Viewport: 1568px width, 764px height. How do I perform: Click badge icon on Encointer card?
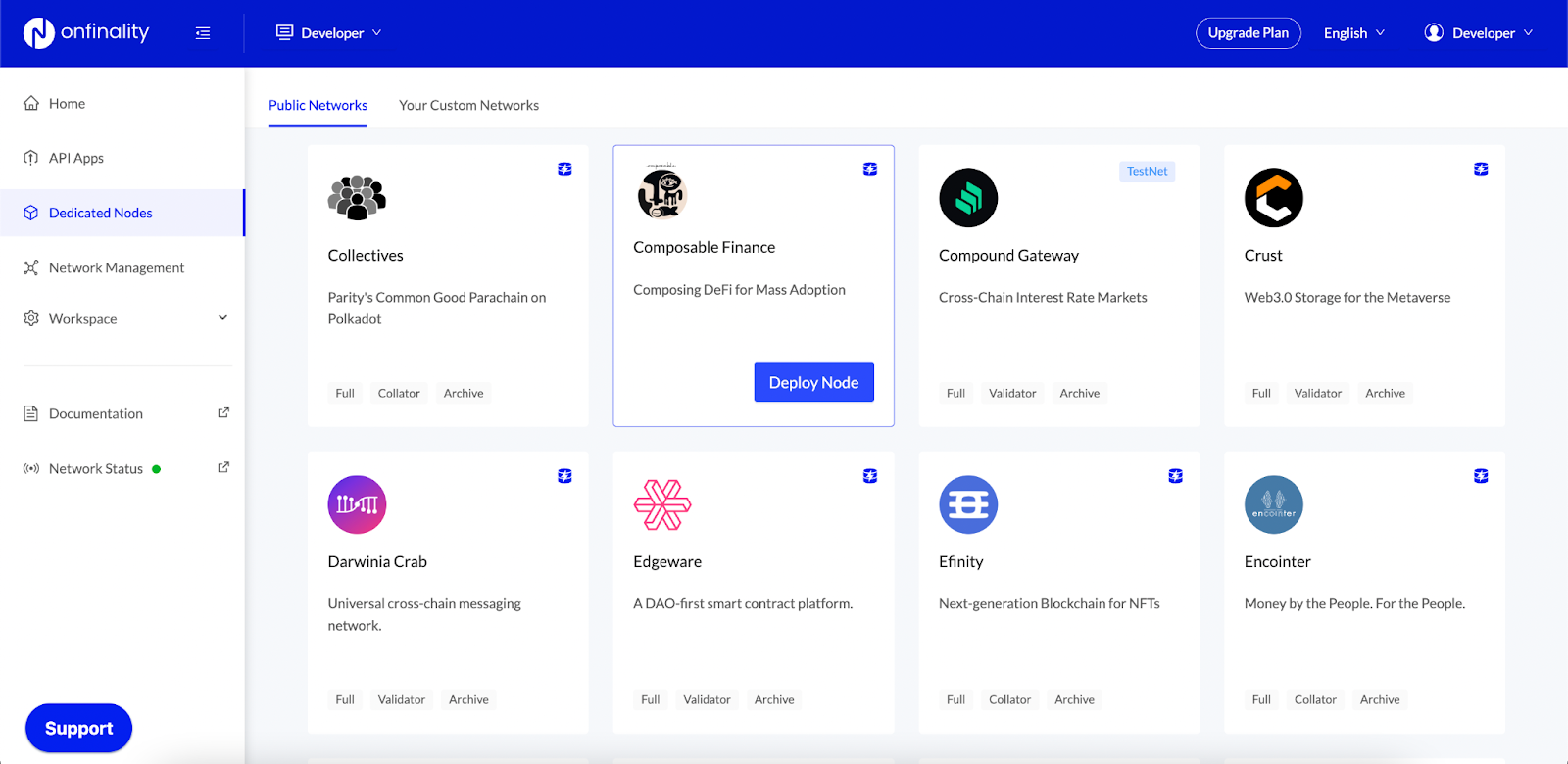(1481, 476)
